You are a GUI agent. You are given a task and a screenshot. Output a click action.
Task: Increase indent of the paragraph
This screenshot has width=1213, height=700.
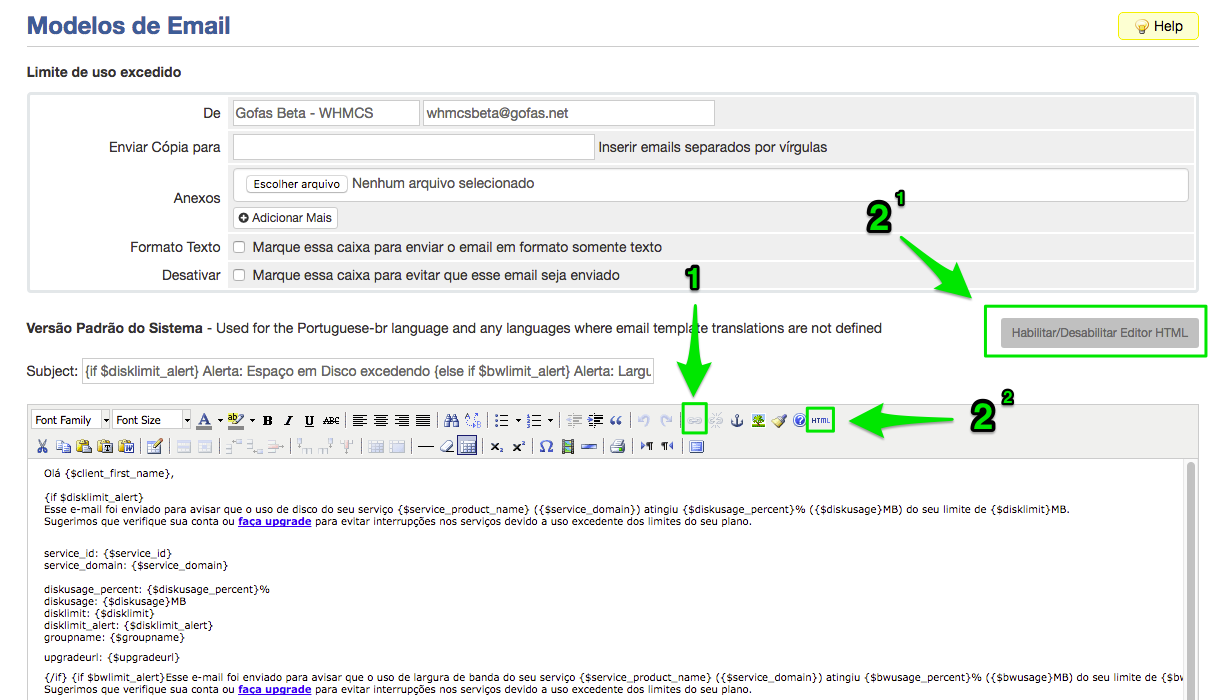[595, 421]
